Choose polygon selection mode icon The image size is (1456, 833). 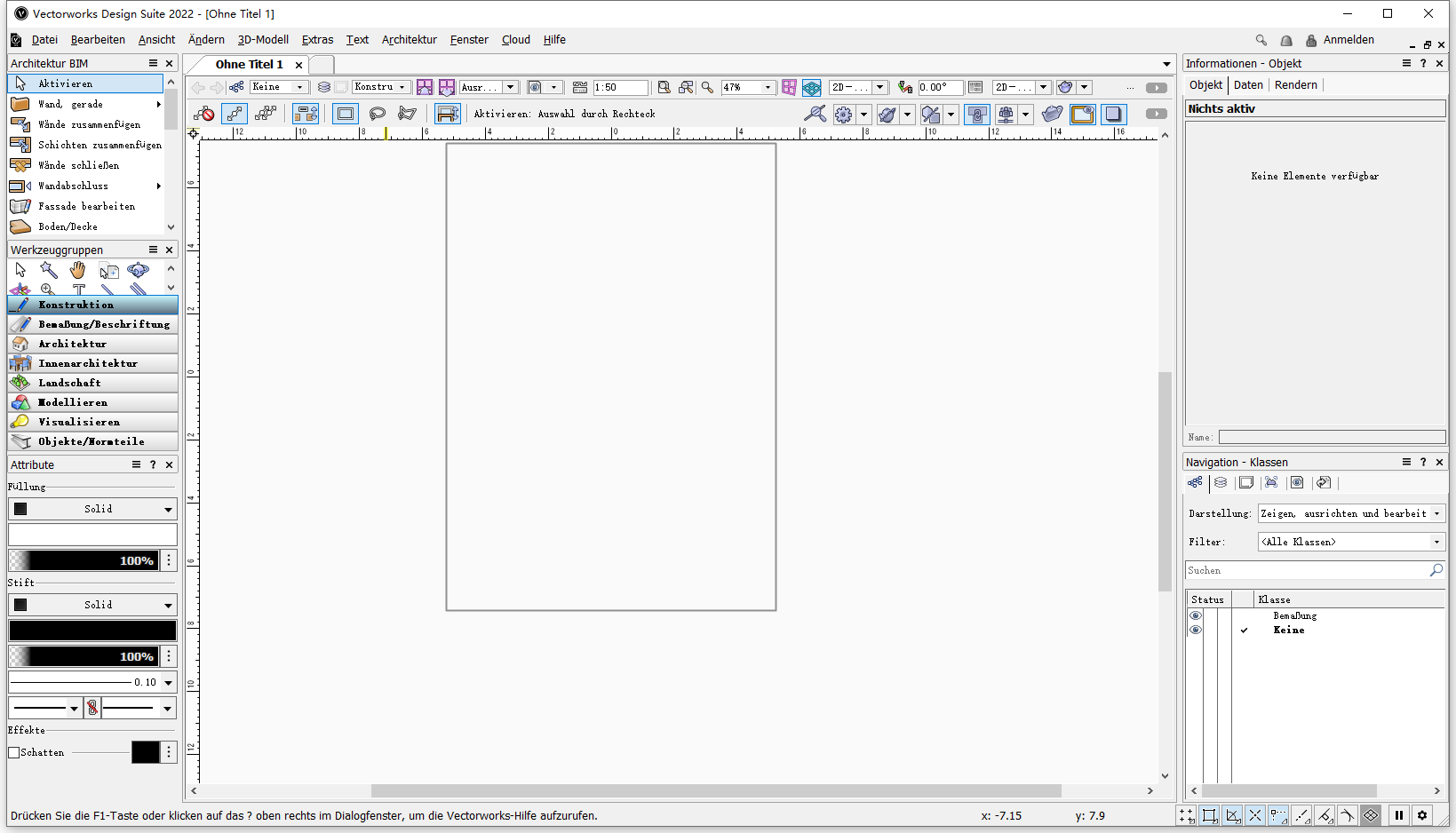pos(408,114)
